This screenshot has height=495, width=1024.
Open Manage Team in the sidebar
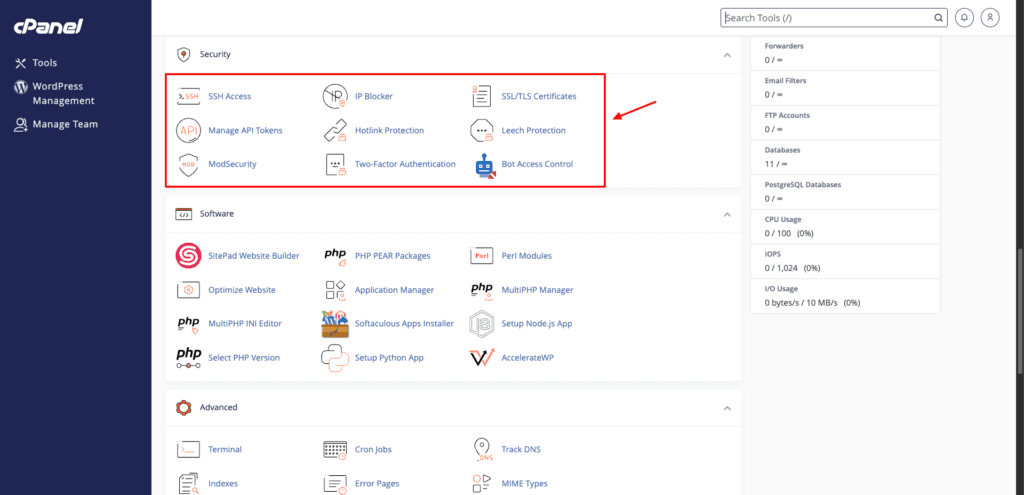tap(56, 124)
